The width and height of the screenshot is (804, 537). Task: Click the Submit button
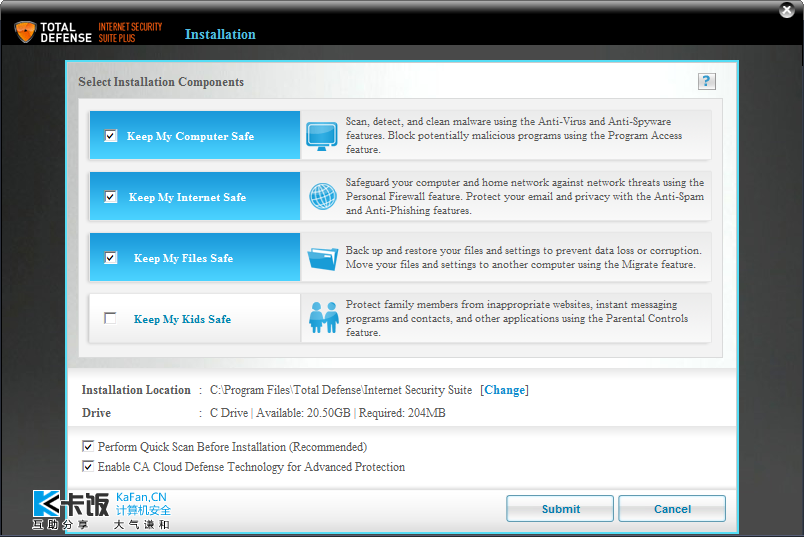(560, 508)
